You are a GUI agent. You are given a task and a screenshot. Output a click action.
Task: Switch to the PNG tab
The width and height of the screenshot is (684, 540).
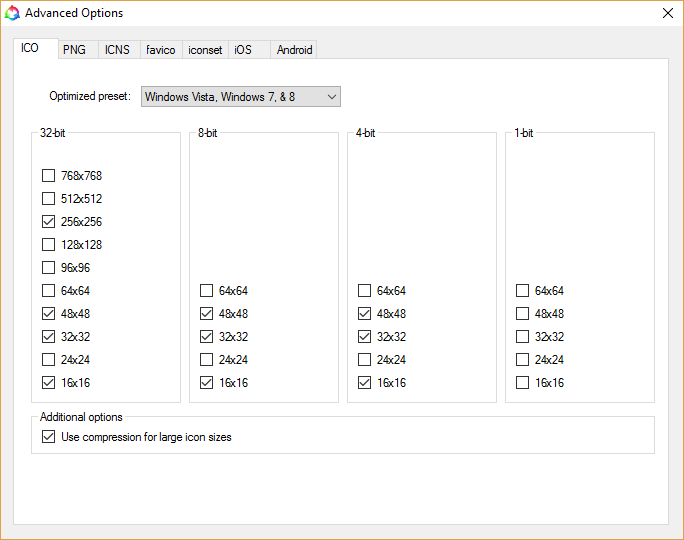pyautogui.click(x=74, y=49)
